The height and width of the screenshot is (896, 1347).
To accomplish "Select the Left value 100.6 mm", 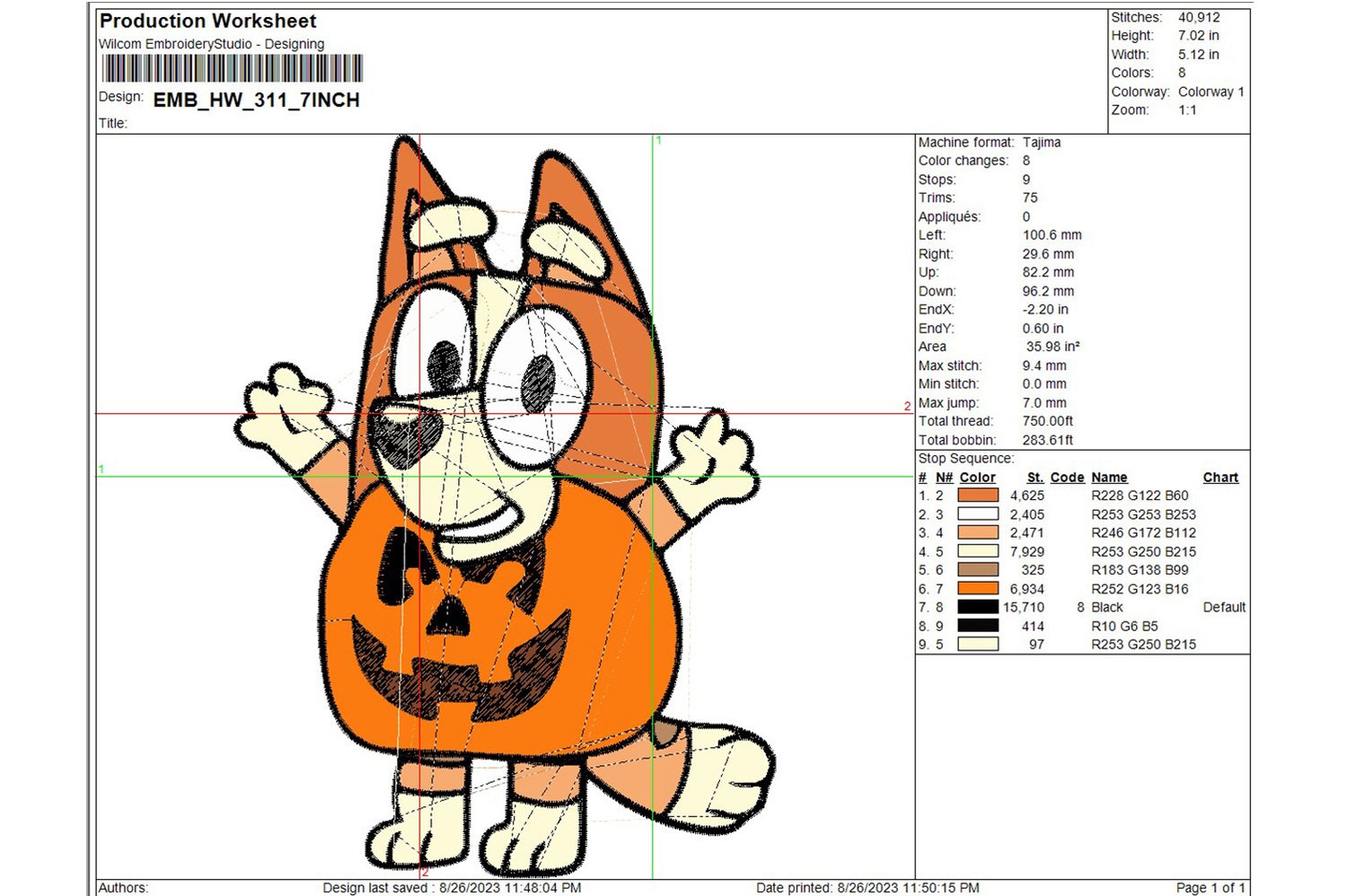I will tap(1052, 235).
